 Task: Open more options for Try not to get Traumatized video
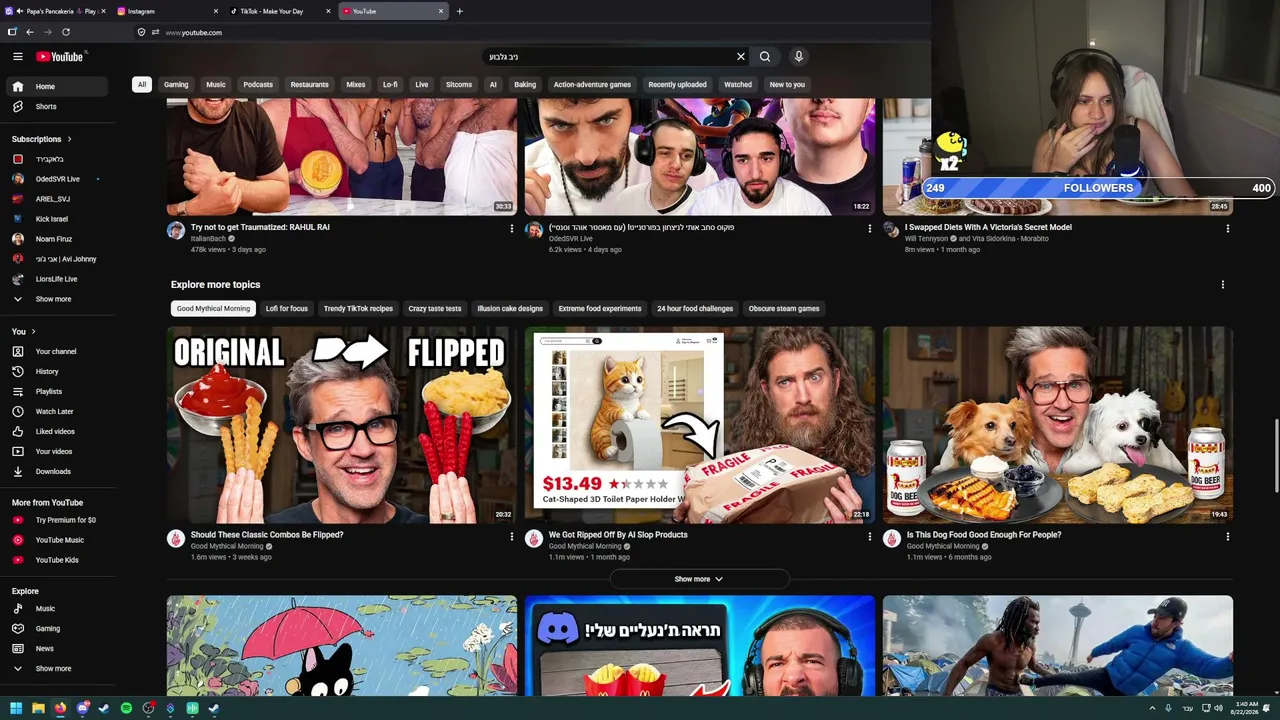[512, 229]
